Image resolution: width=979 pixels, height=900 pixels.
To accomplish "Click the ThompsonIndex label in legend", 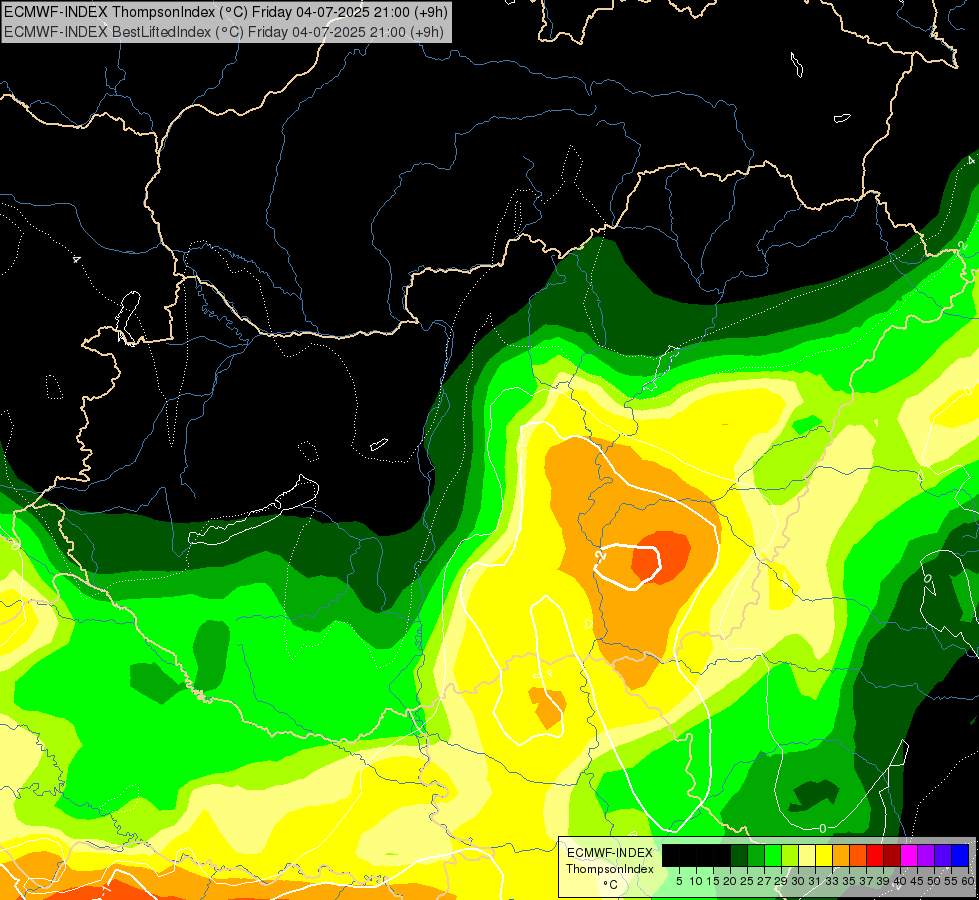I will (x=609, y=869).
